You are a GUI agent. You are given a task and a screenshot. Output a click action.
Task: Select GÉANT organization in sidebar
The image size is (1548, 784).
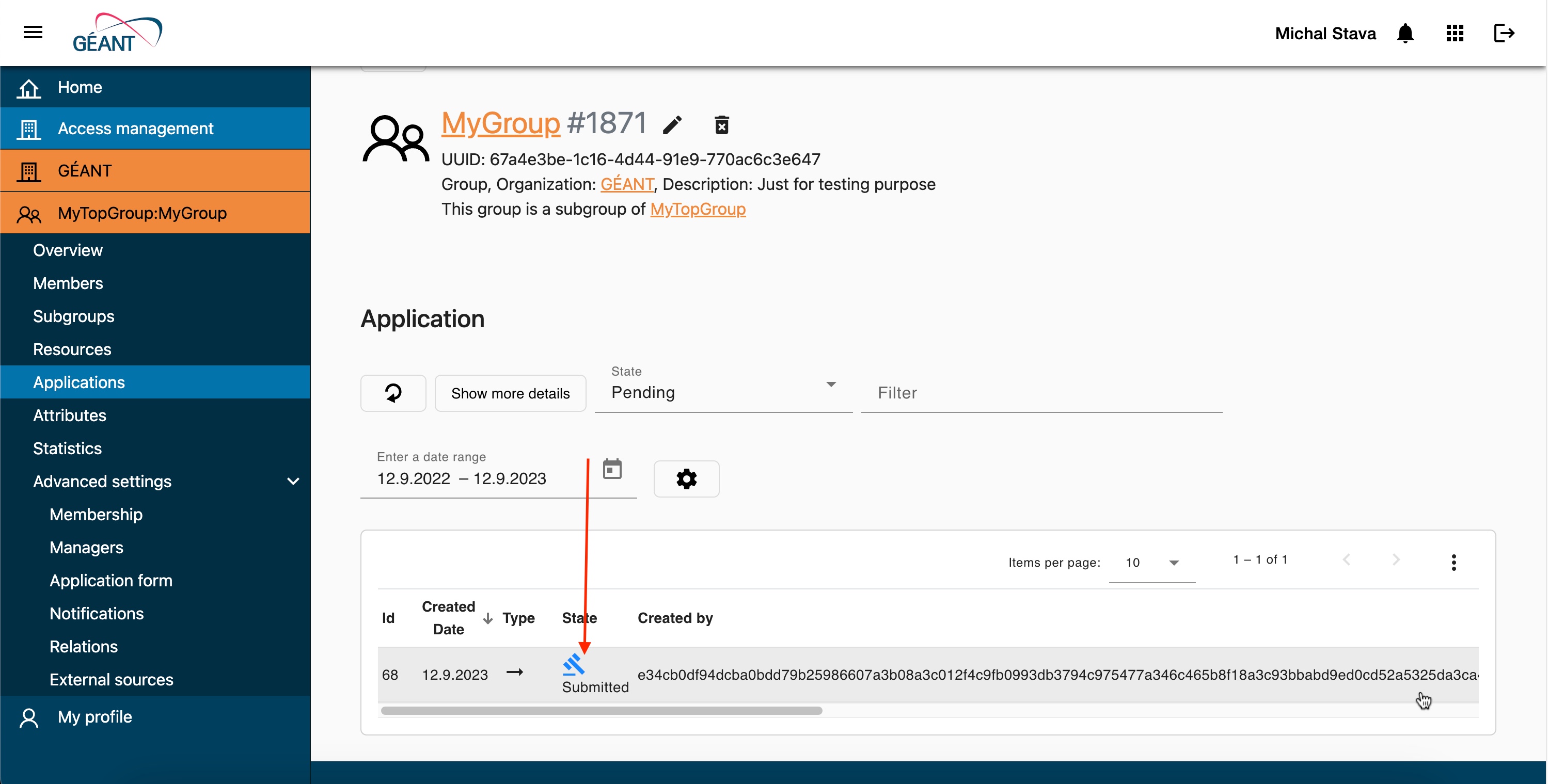point(155,171)
